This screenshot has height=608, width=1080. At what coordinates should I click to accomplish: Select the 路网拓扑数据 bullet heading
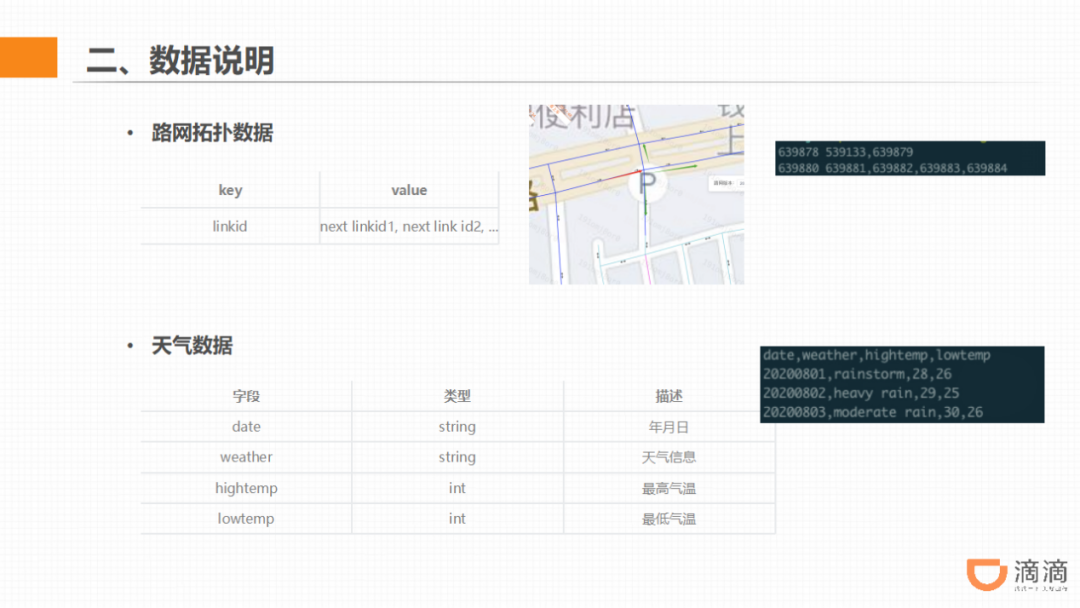point(212,133)
